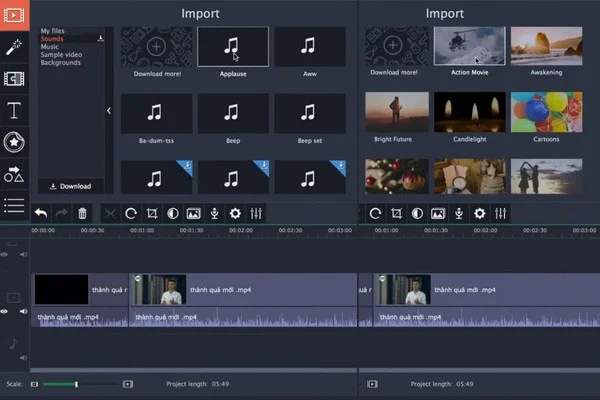Select the Beep sound tile

point(233,113)
